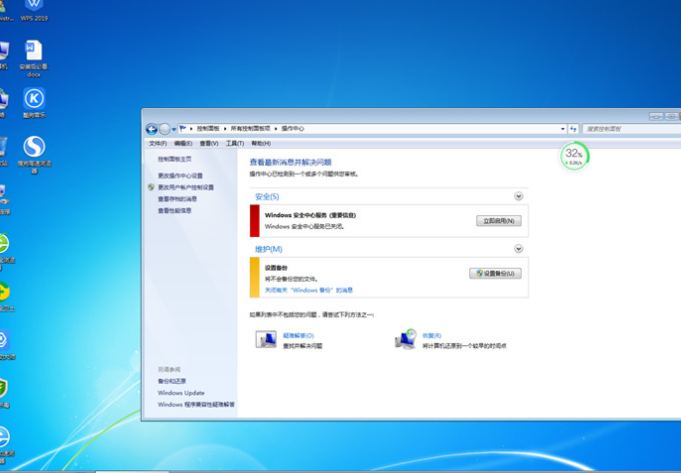The image size is (681, 473).
Task: Refresh the Action Center window
Action: click(573, 129)
